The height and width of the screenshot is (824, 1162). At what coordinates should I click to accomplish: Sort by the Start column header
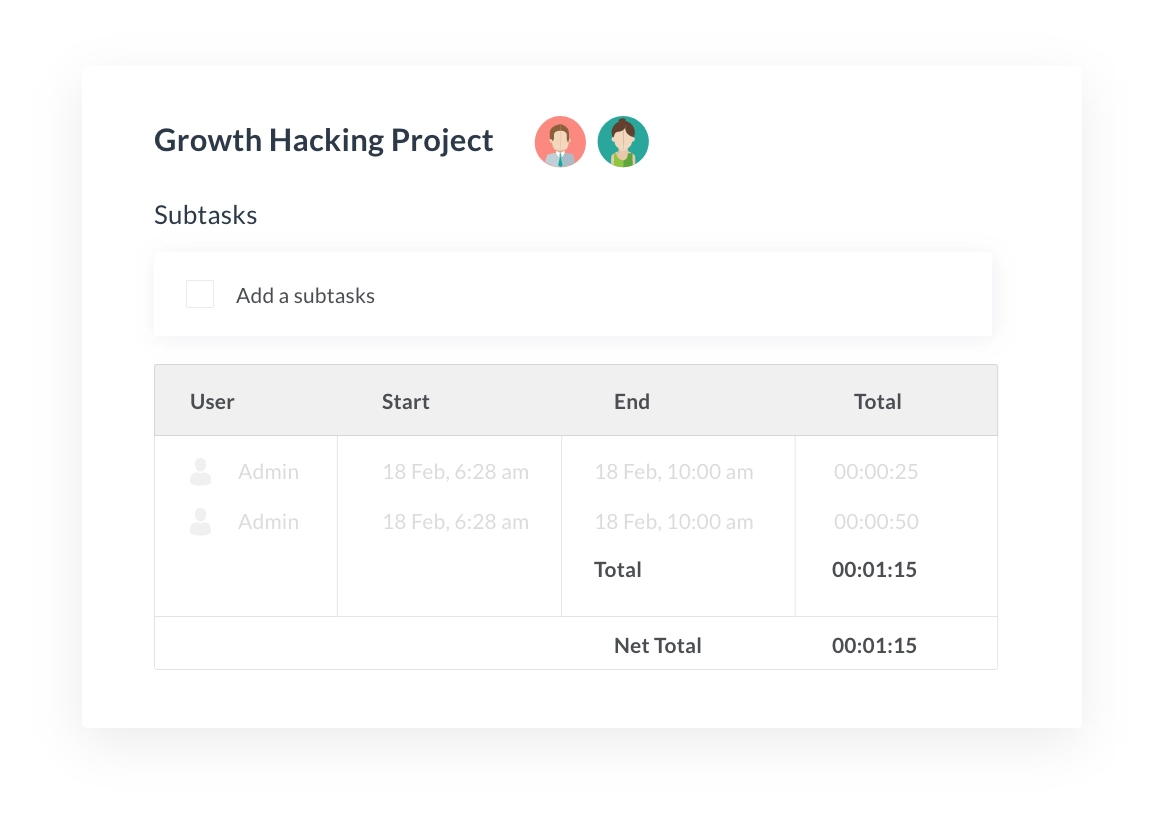405,402
